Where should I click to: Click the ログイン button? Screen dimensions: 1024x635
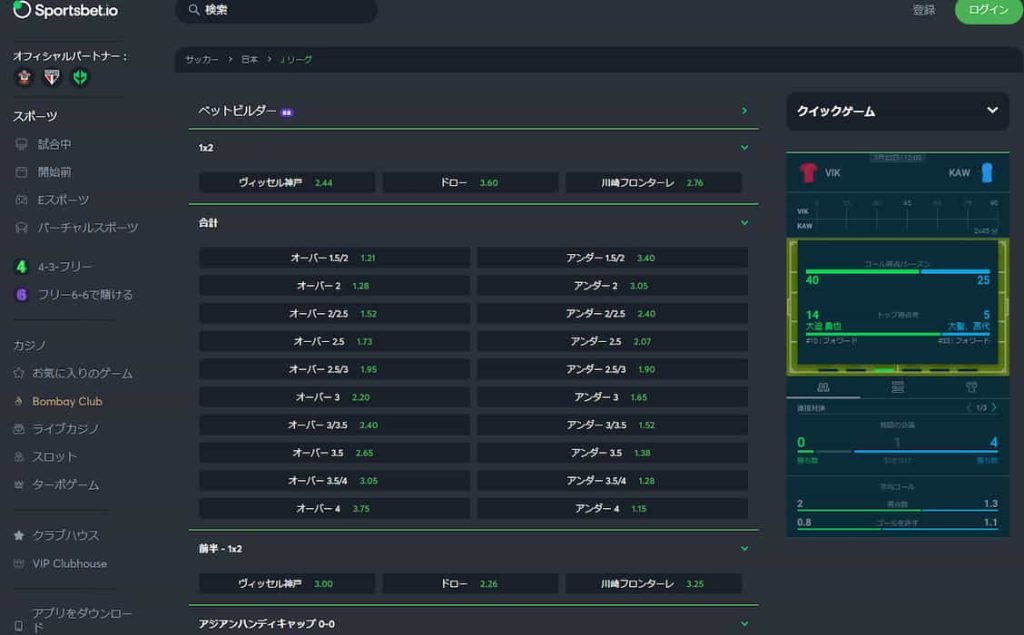(988, 10)
